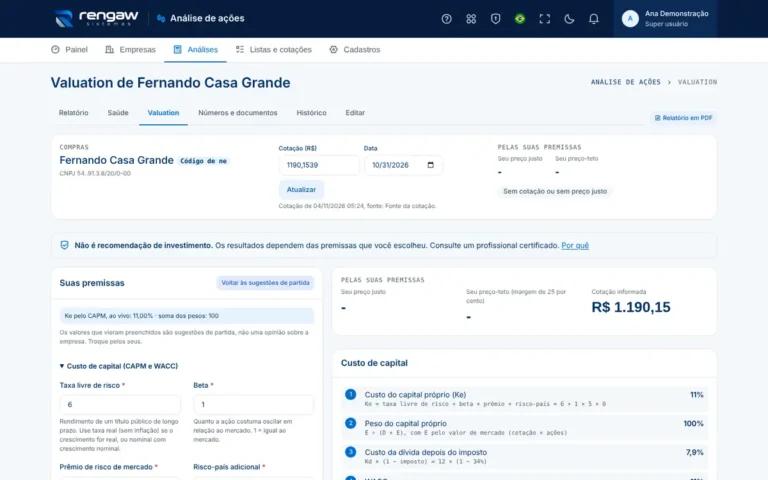Click the 7,9% value for Custo da dívida
The image size is (768, 480).
point(695,452)
